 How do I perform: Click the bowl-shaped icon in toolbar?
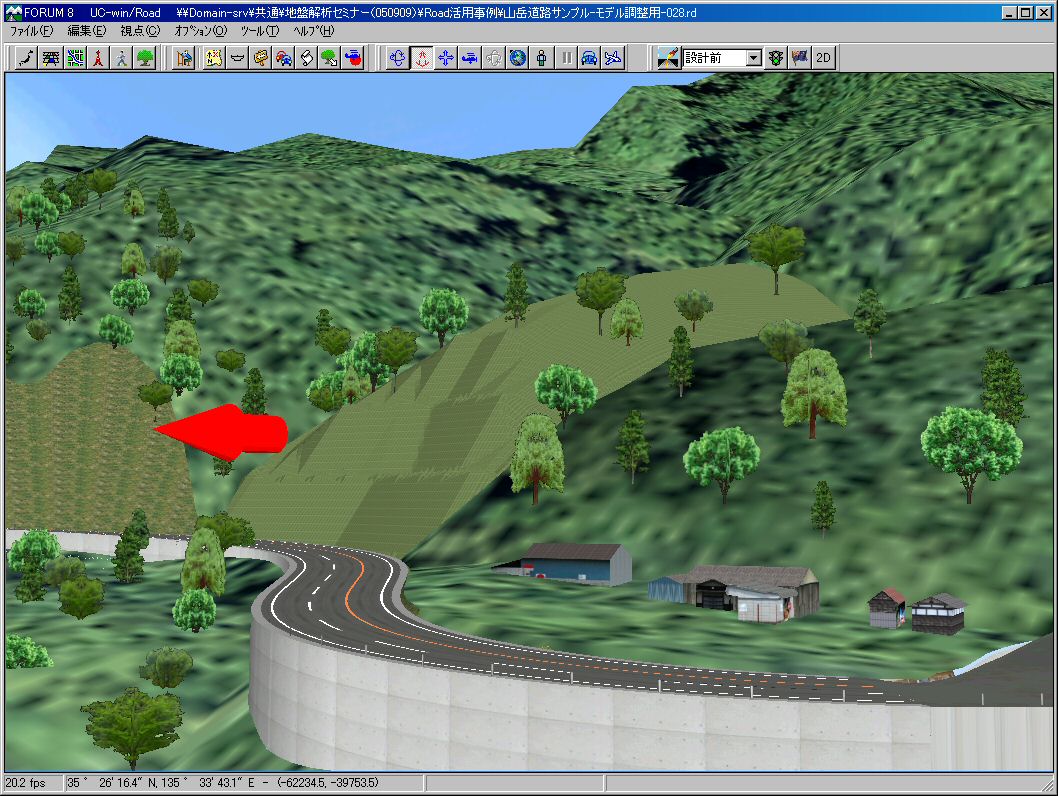coord(238,58)
